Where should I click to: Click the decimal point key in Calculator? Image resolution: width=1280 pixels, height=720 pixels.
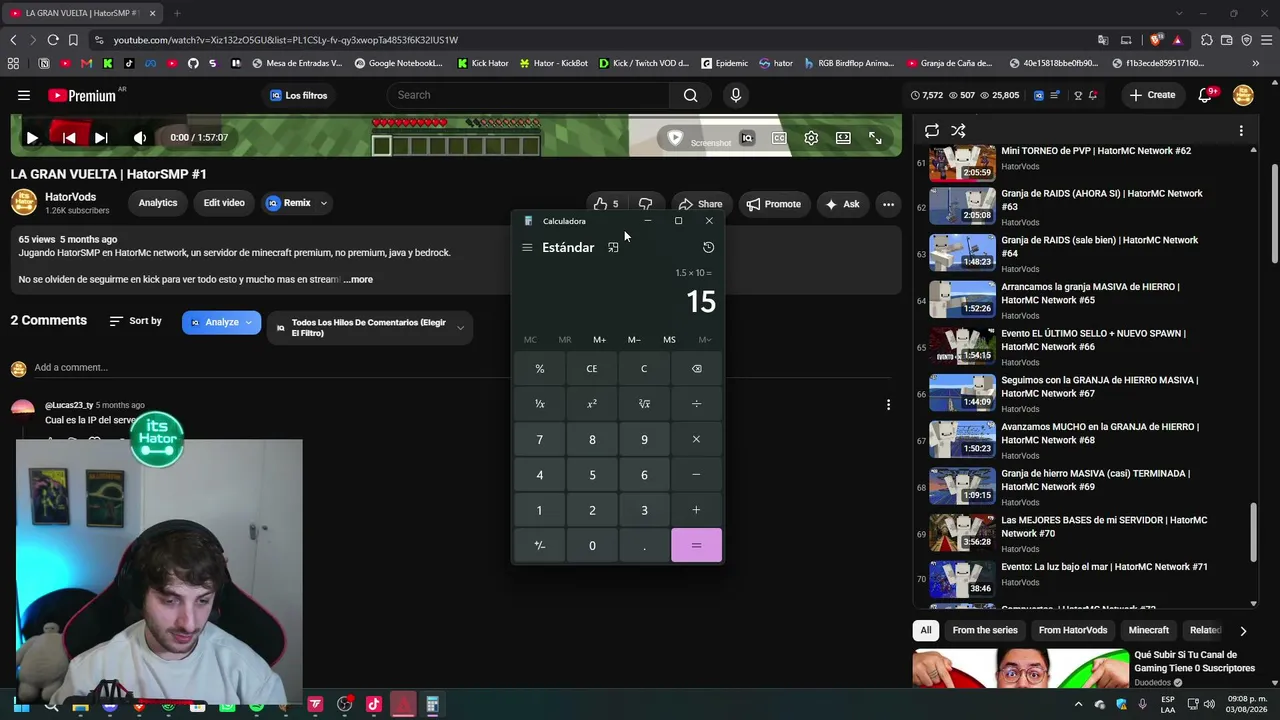click(644, 546)
